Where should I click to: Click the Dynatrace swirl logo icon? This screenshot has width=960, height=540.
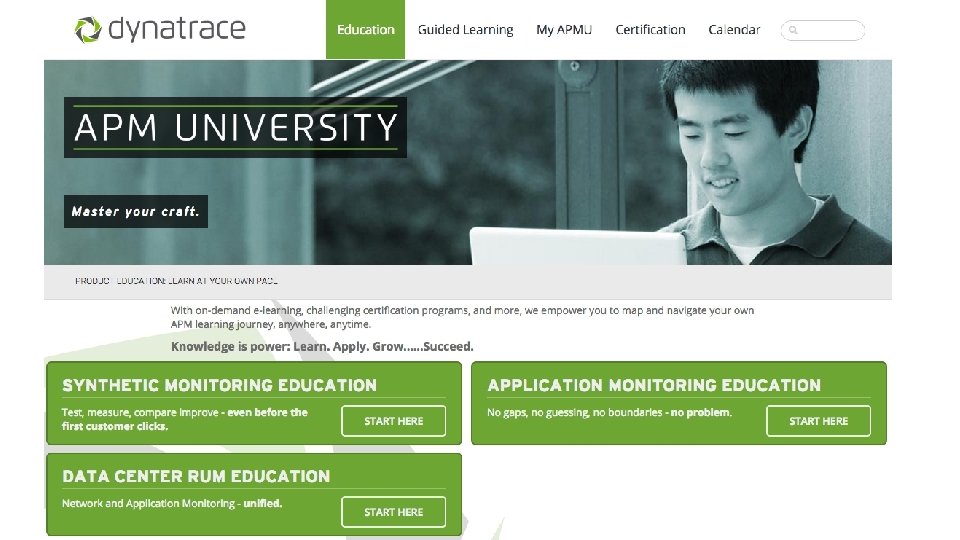coord(88,30)
